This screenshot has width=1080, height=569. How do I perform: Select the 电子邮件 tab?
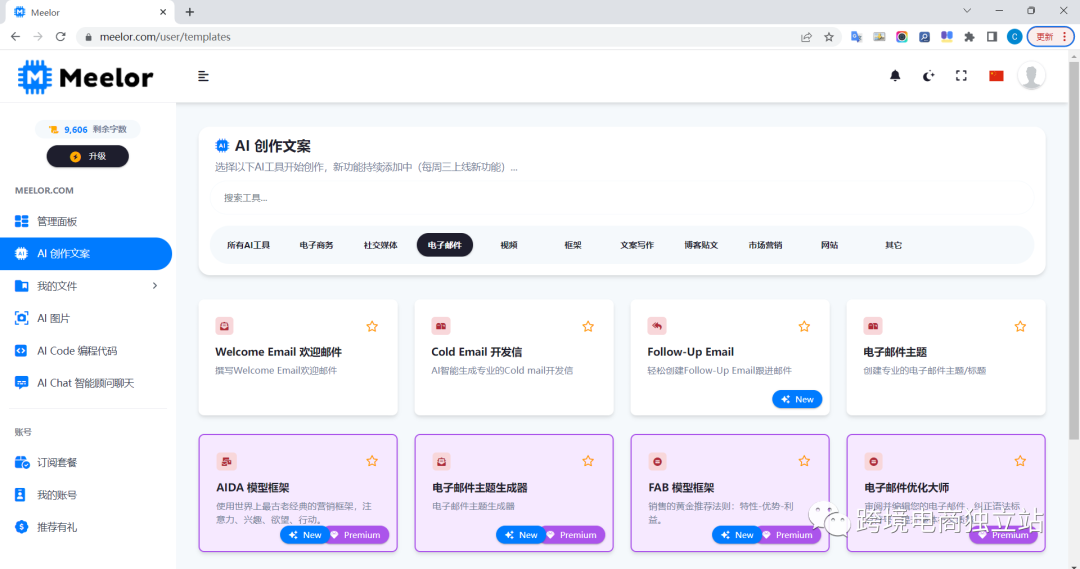pyautogui.click(x=445, y=245)
